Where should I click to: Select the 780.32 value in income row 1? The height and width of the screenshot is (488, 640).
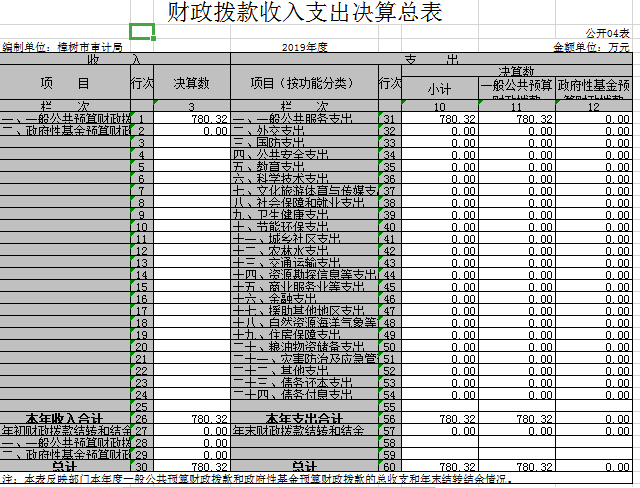coord(191,119)
